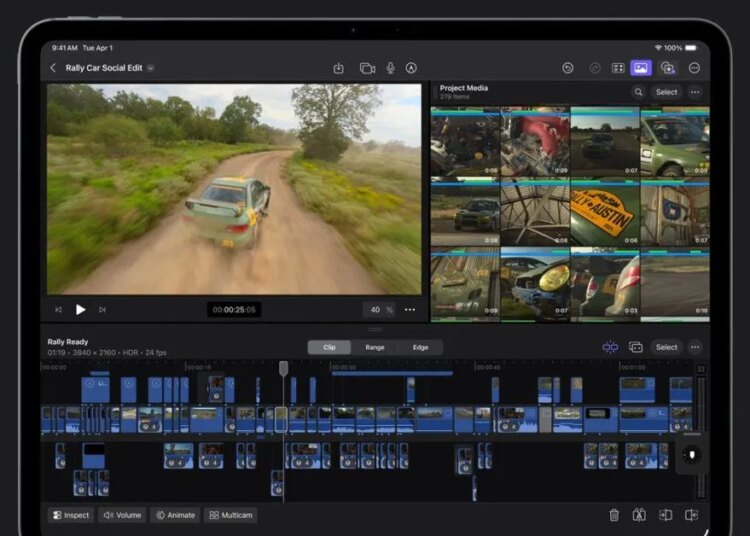Trim clip start to playhead icon

tap(665, 515)
